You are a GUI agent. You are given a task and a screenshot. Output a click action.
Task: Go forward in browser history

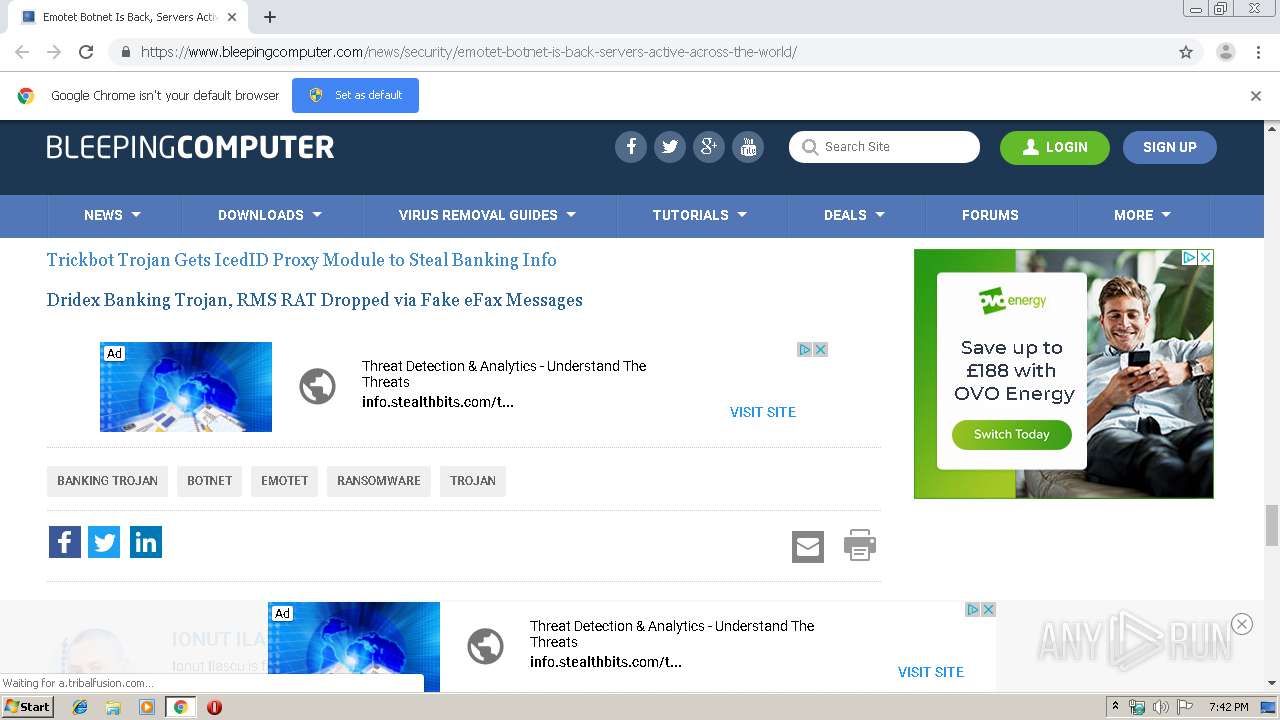54,52
